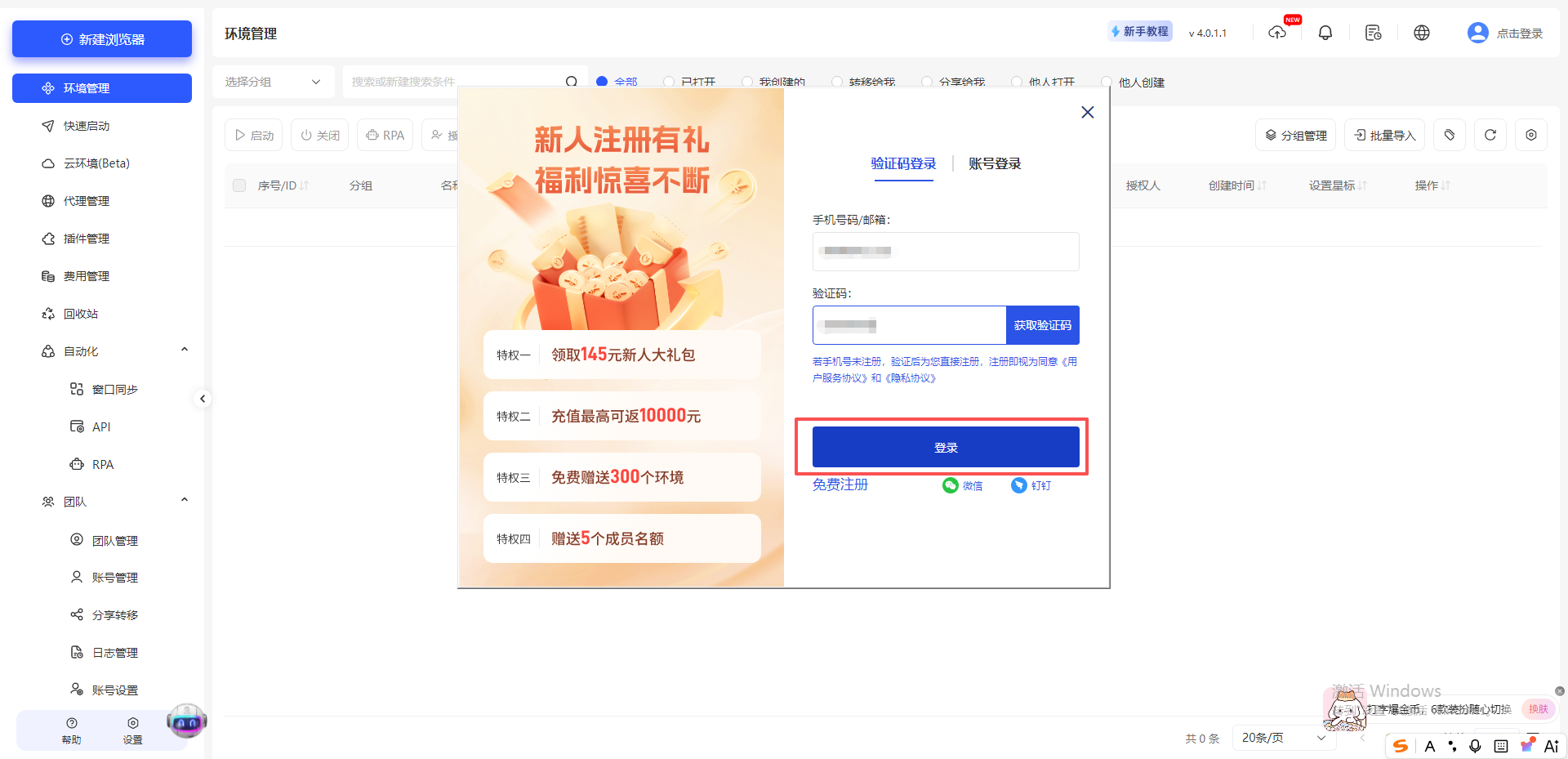Click the language globe icon
This screenshot has width=1568, height=759.
(x=1422, y=33)
